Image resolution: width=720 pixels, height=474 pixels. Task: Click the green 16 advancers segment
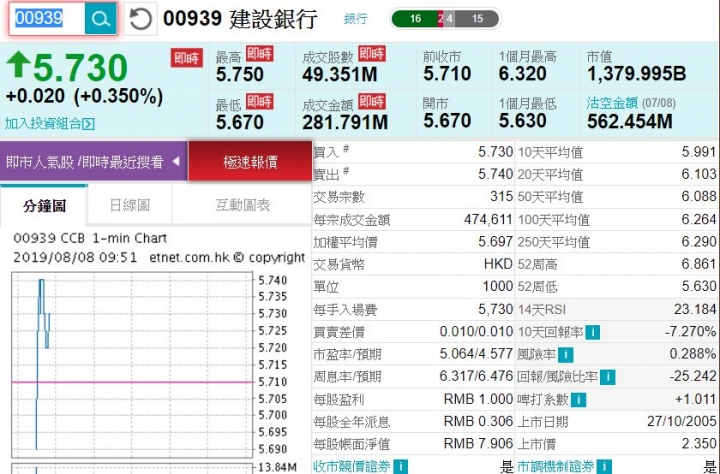coord(414,19)
